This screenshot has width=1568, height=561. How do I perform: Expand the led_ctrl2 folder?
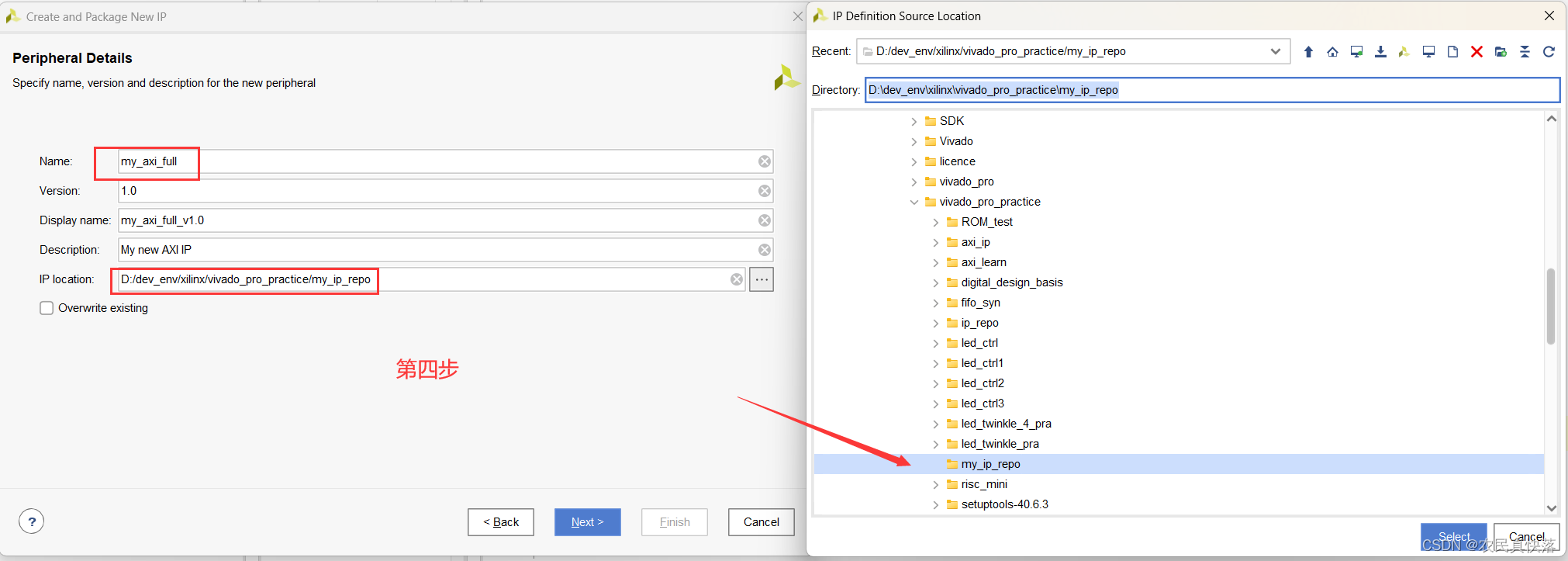pyautogui.click(x=936, y=383)
